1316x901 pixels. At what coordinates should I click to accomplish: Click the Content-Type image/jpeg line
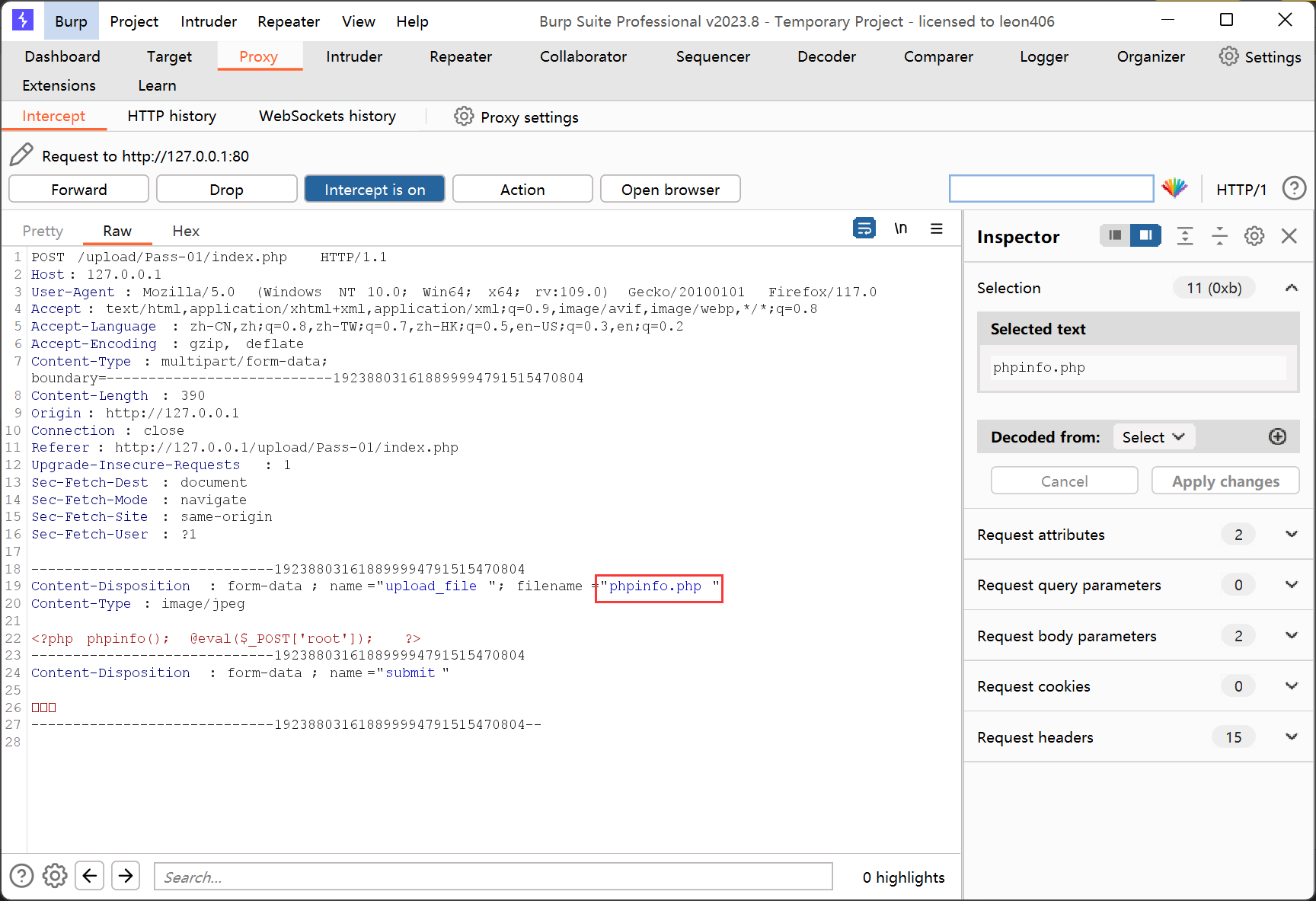[138, 603]
